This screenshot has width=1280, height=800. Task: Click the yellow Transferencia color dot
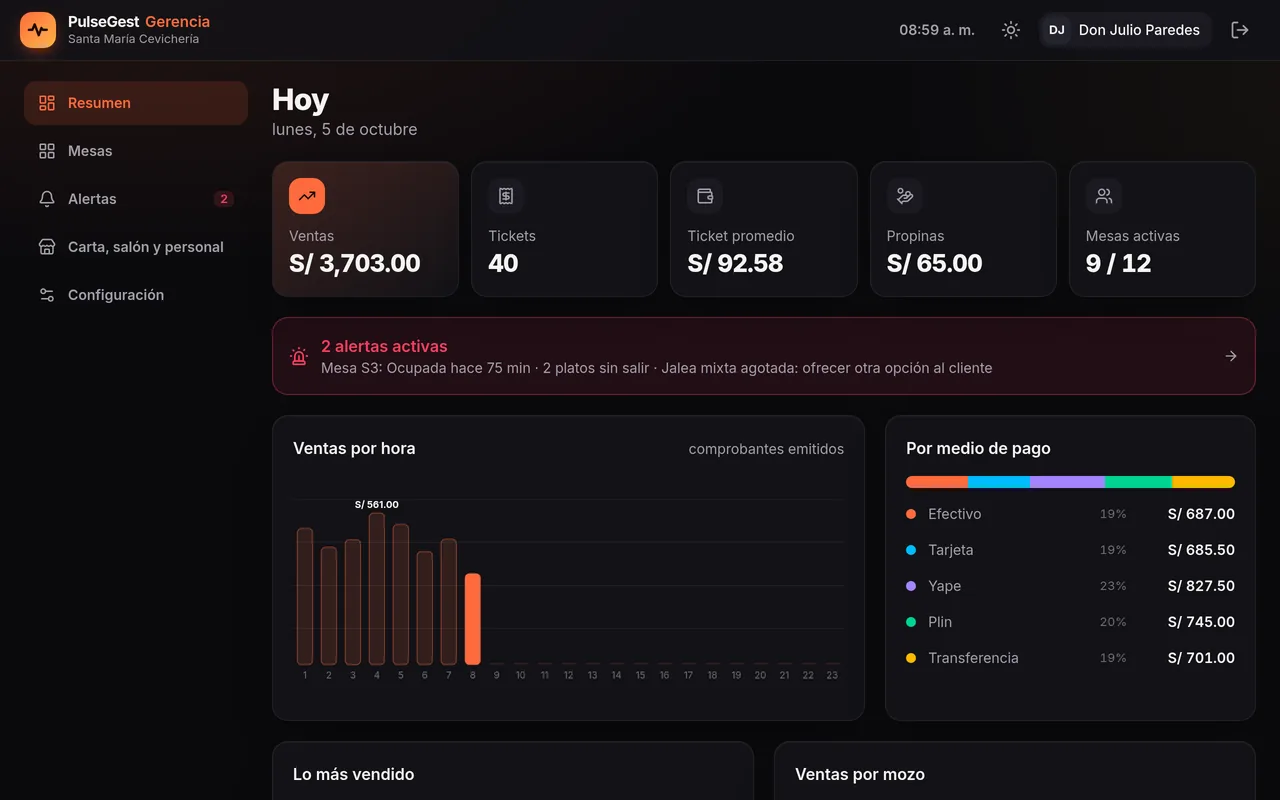(911, 658)
